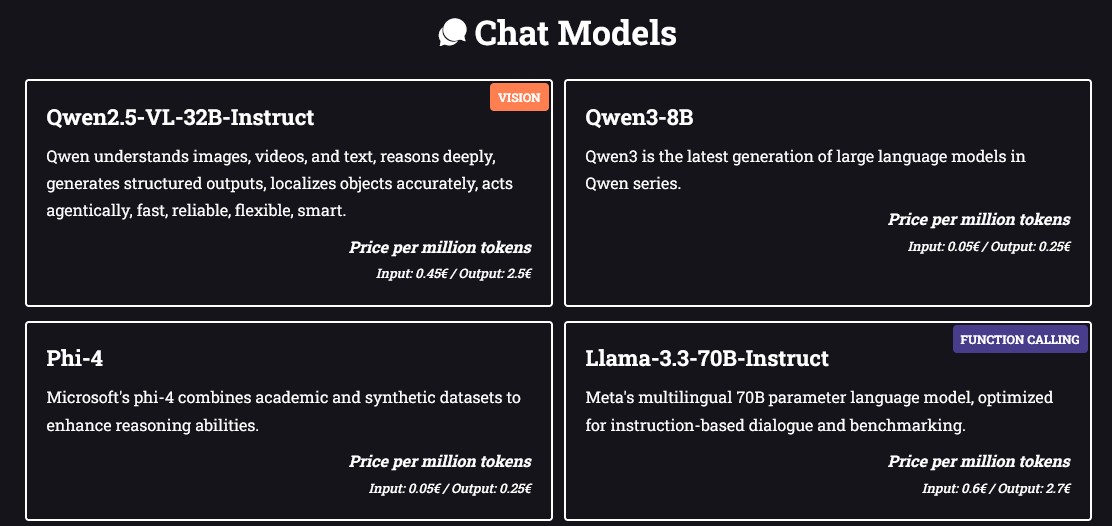Click the Meta's multilingual 70B description text
This screenshot has height=526, width=1112.
click(x=819, y=411)
